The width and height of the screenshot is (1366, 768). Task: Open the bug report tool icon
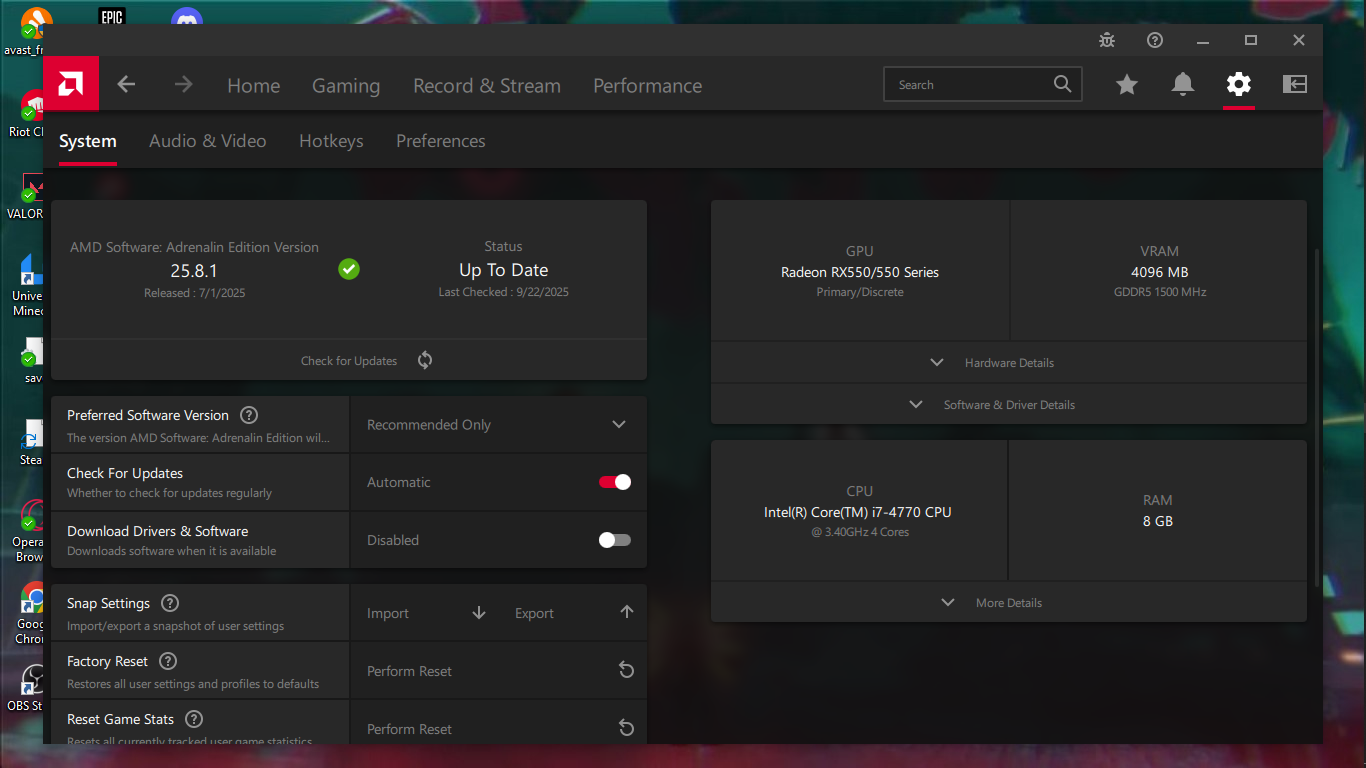(1107, 40)
